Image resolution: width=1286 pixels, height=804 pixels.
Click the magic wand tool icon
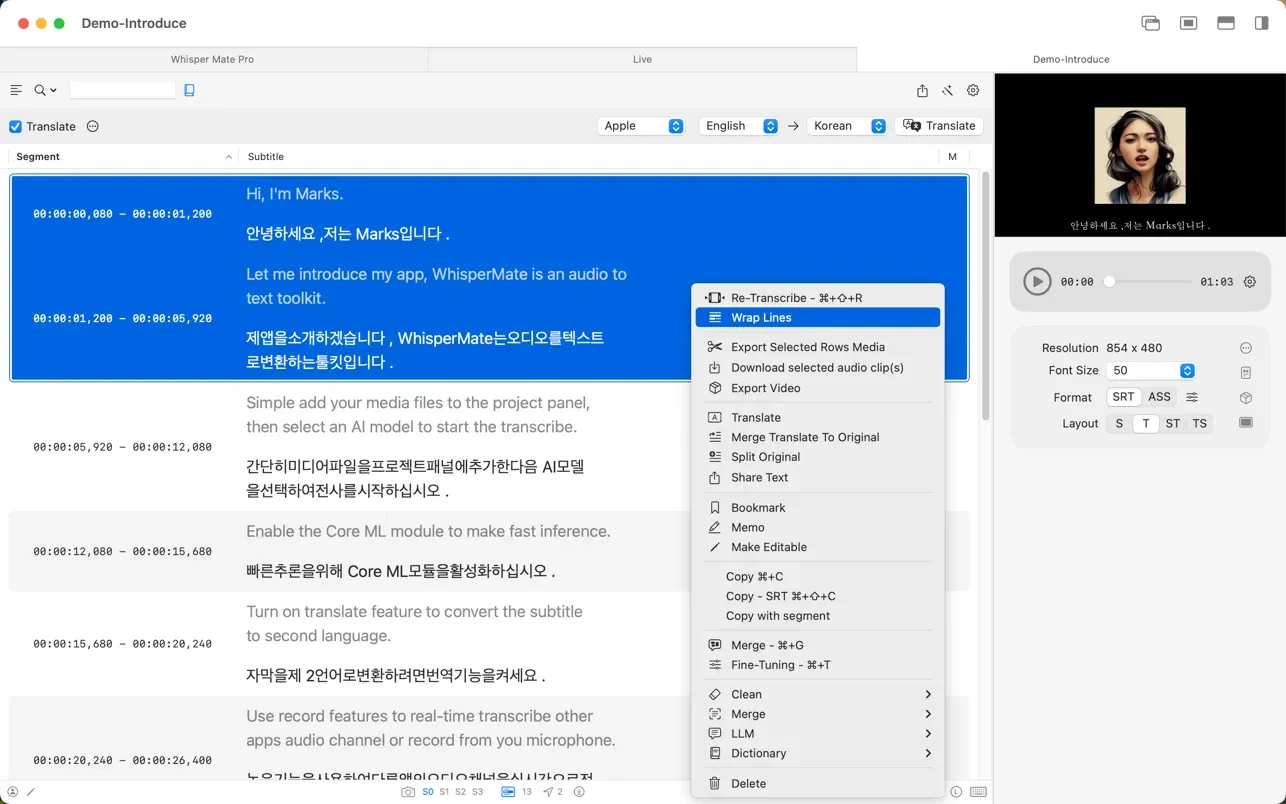pyautogui.click(x=947, y=90)
